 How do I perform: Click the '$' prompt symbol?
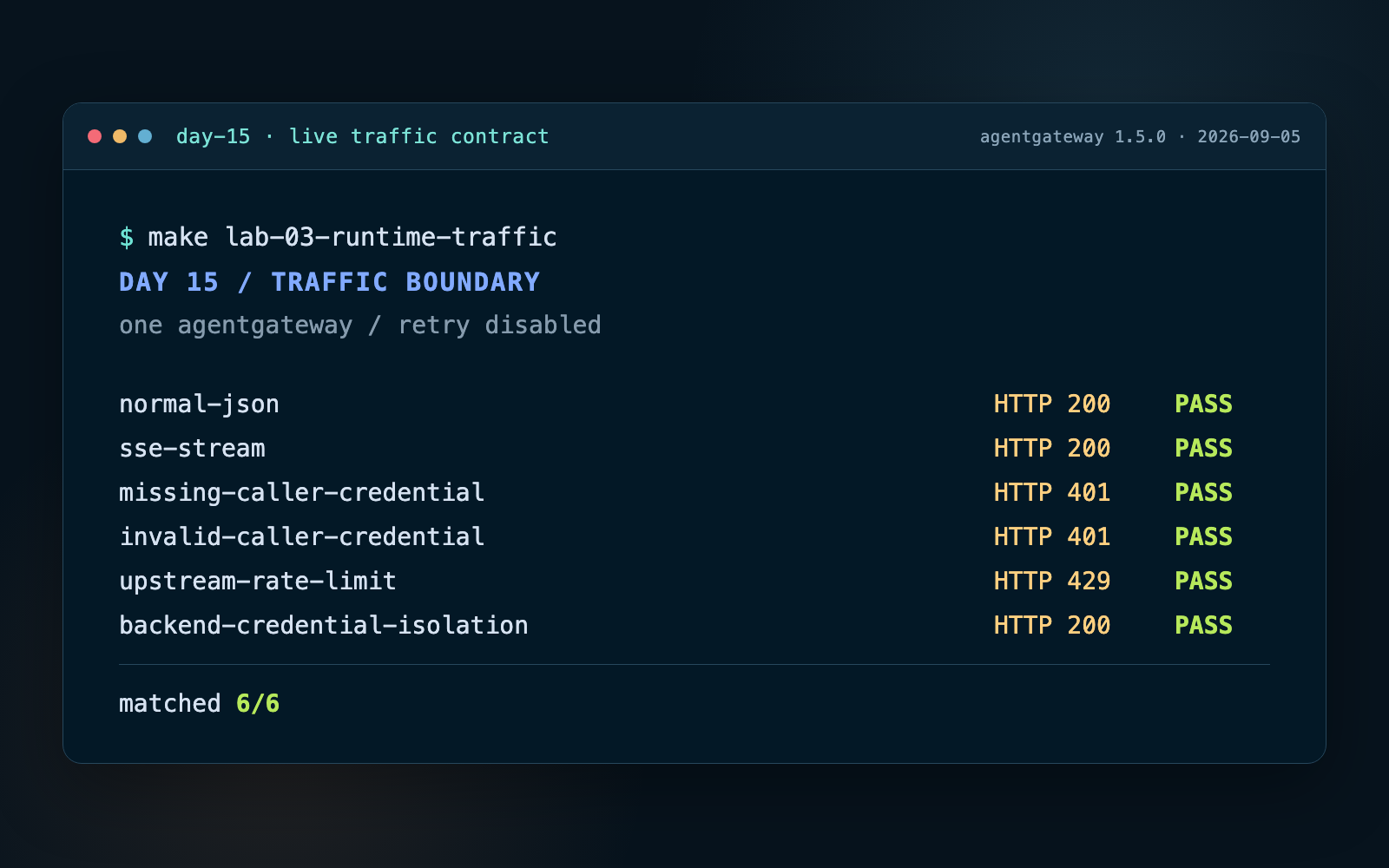127,237
